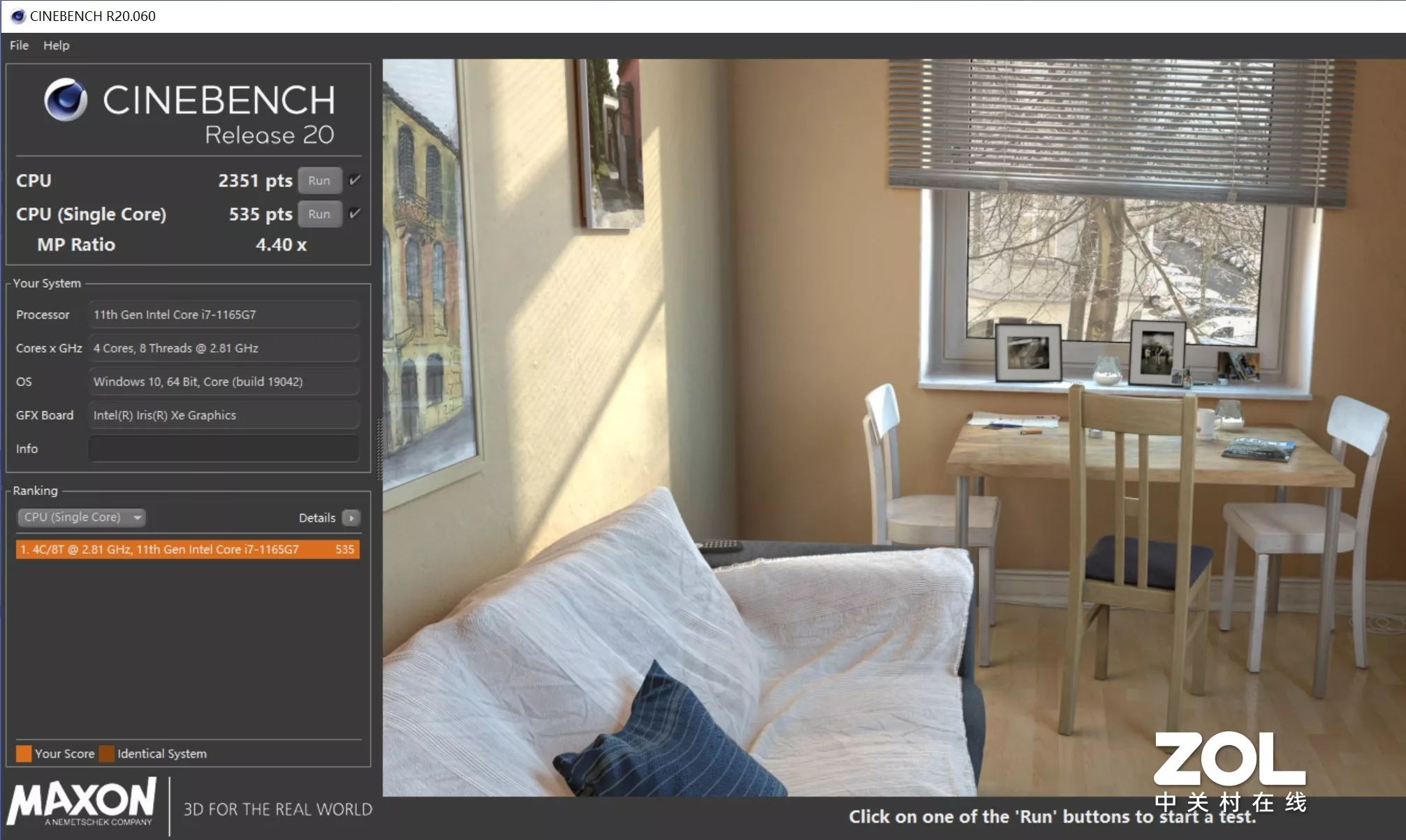The image size is (1406, 840).
Task: Select the Cores x GHz field
Action: 224,348
